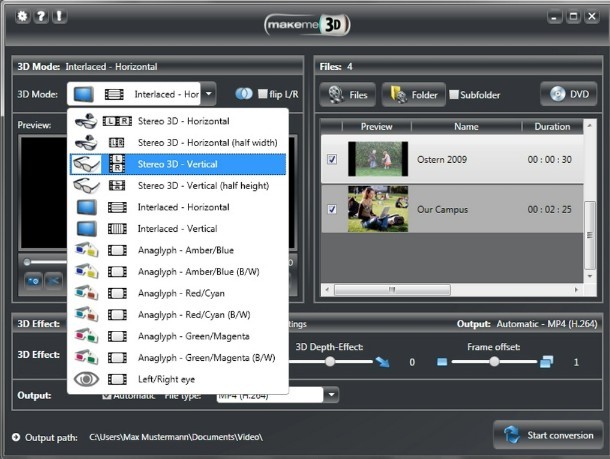Click the horizontal-lines filmstrip icon for Interlaced - Horizontal
610x459 pixels.
117,207
